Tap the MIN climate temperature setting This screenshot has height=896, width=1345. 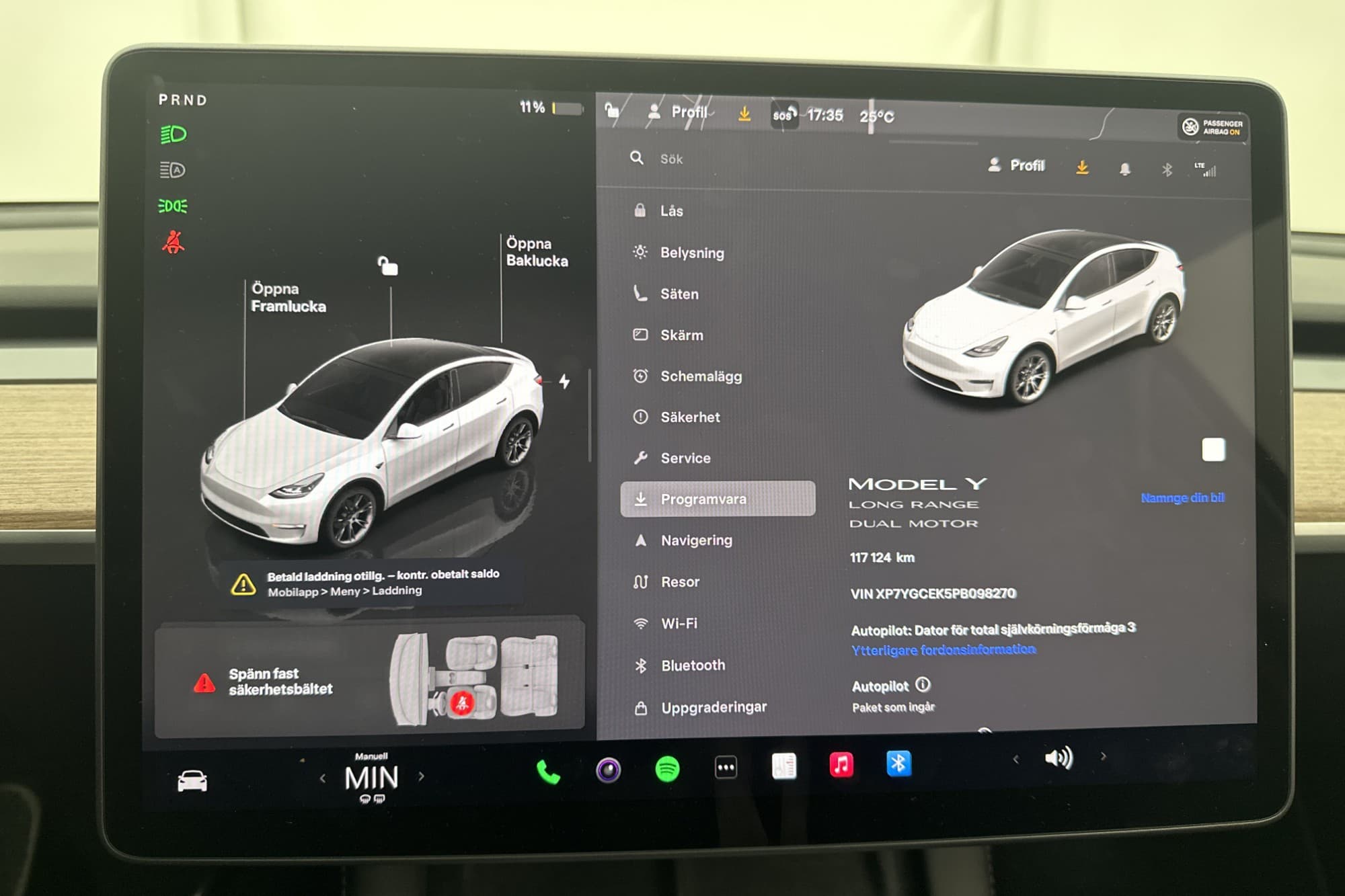[371, 778]
